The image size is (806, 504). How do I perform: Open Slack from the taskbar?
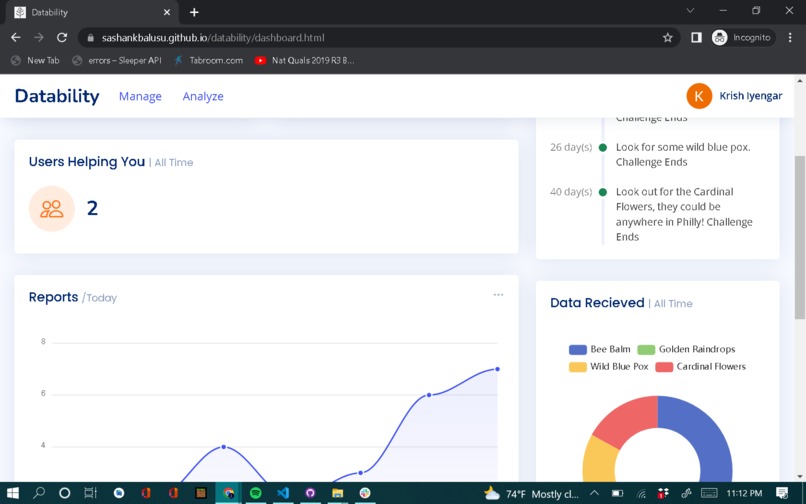pyautogui.click(x=364, y=493)
